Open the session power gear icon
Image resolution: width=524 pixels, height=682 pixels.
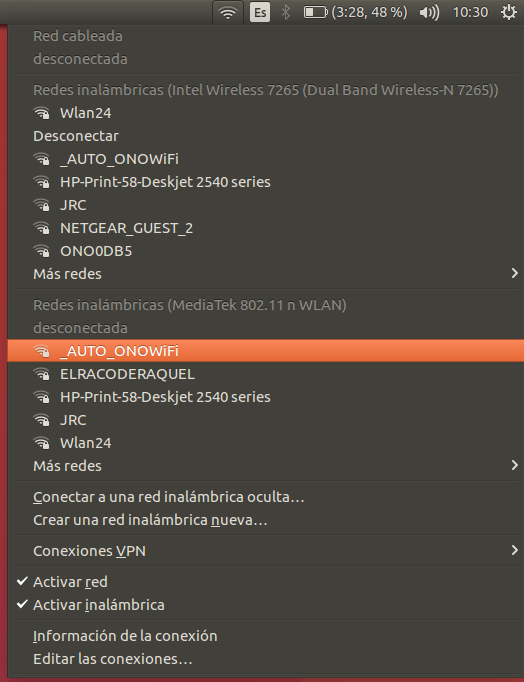508,12
